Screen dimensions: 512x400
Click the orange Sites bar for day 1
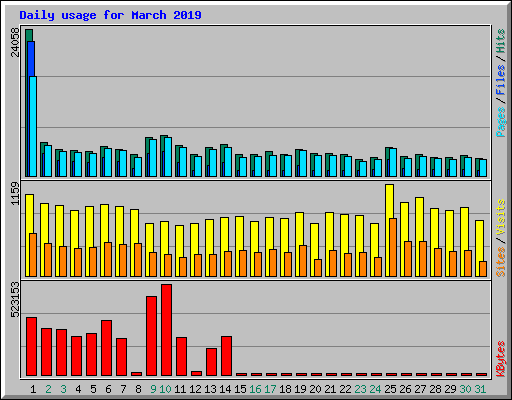point(33,255)
